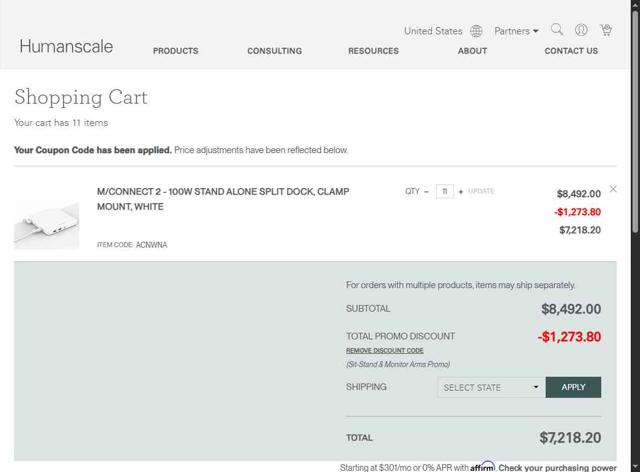
Task: Open the PRODUCTS menu
Action: click(176, 51)
